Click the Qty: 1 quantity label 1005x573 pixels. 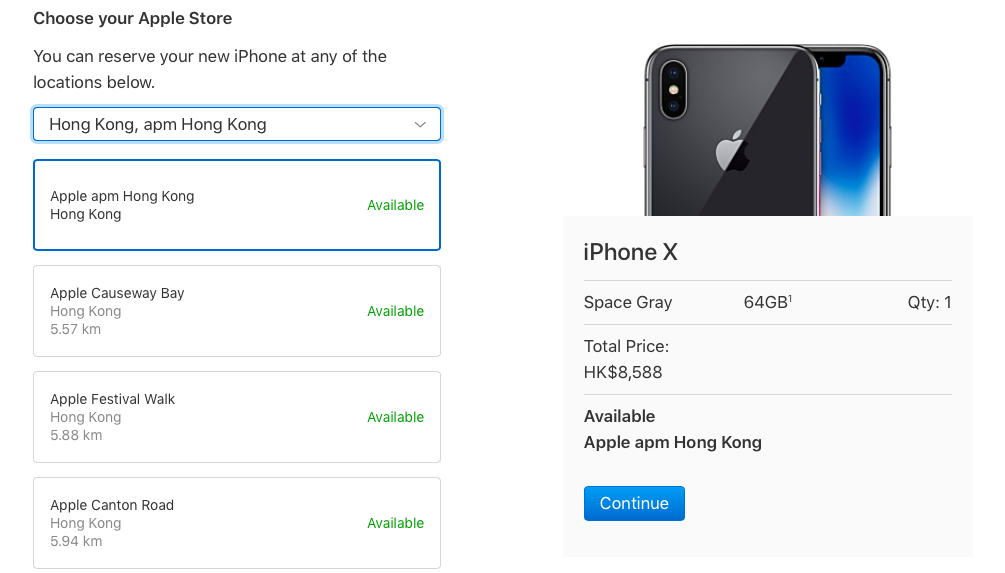point(923,303)
